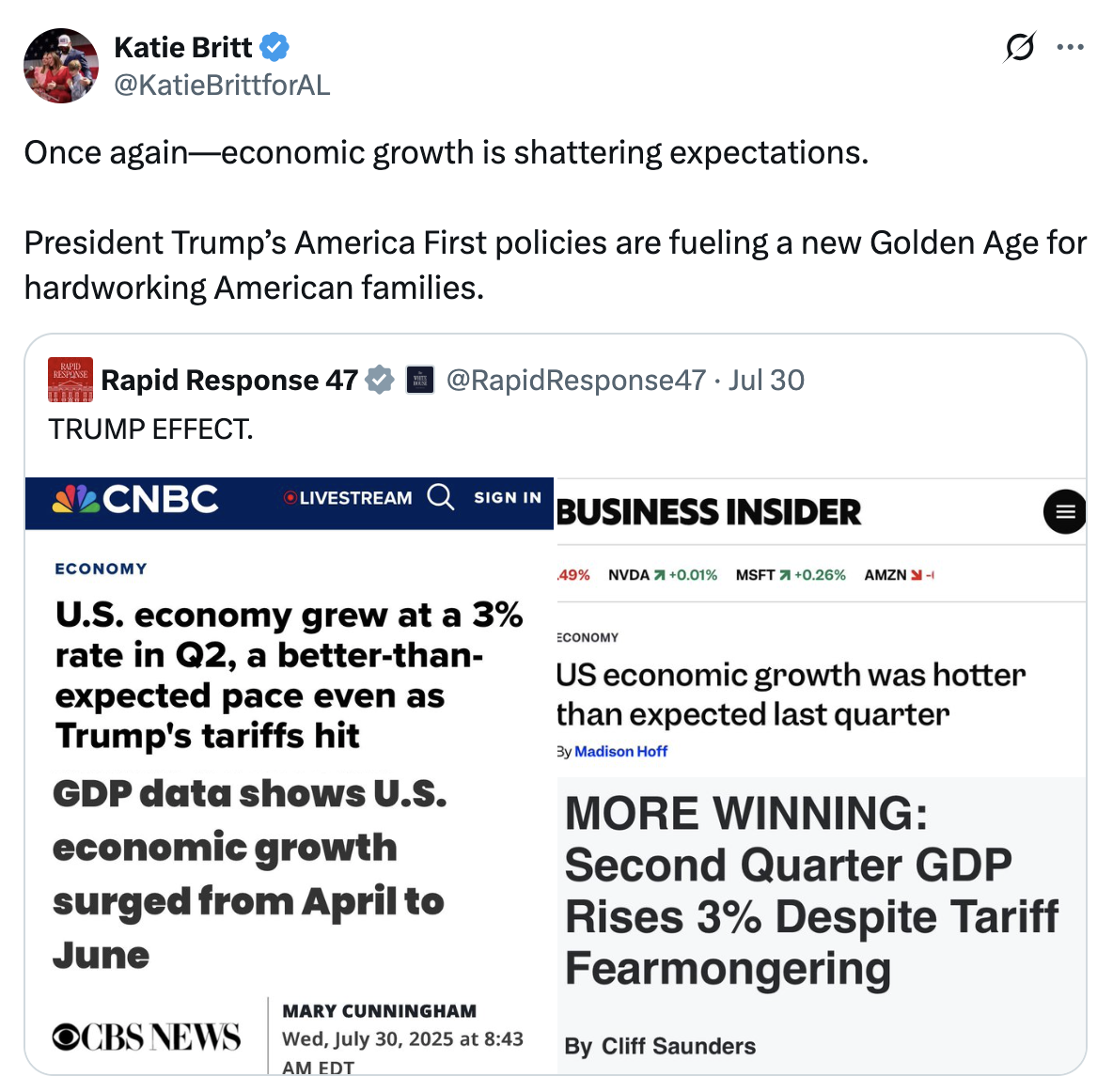
Task: Click the Jul 30 post timestamp
Action: tap(767, 381)
